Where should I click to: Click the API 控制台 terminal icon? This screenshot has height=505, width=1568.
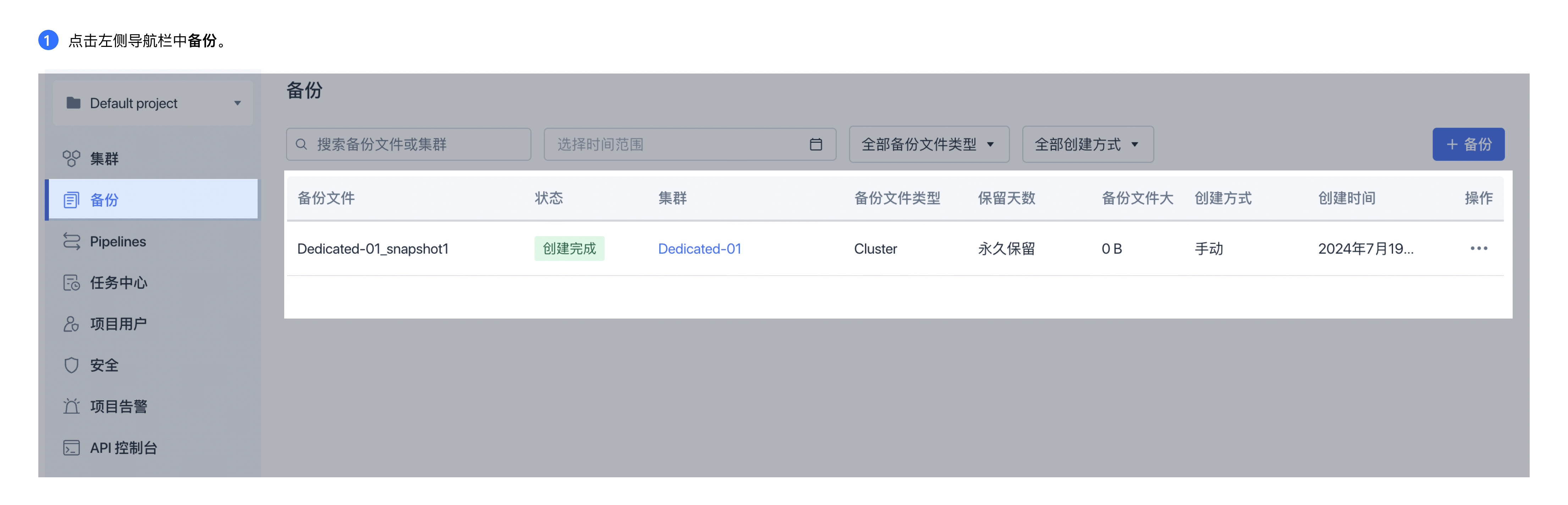coord(71,448)
